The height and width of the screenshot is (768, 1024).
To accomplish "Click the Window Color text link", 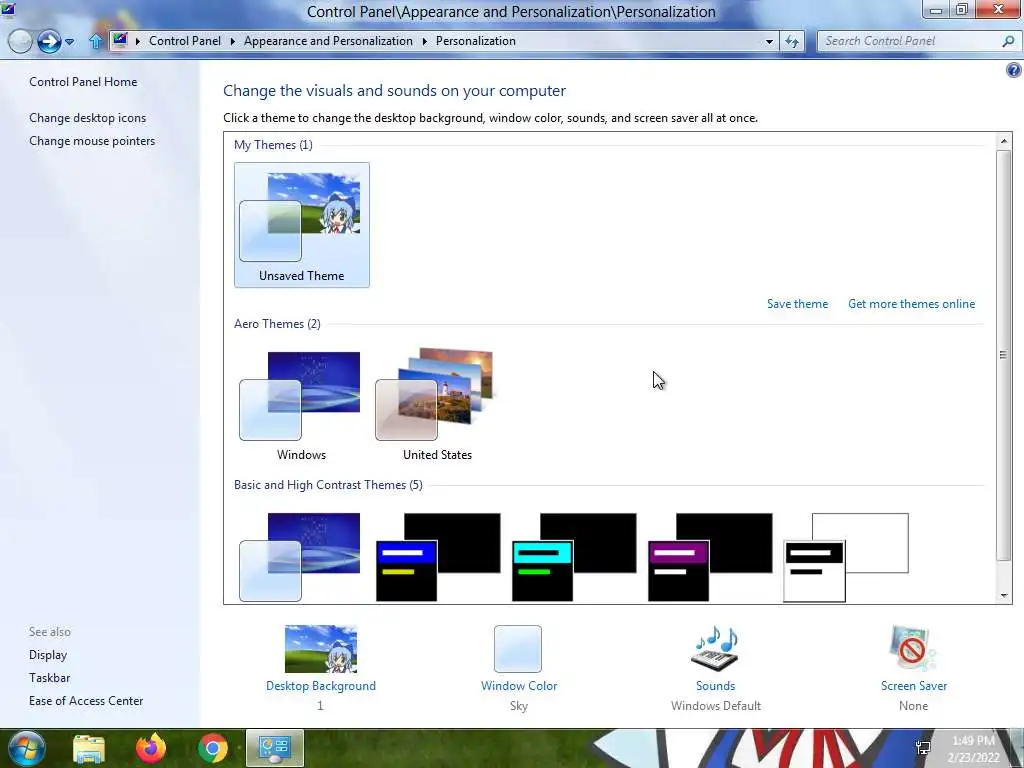I will pyautogui.click(x=519, y=686).
